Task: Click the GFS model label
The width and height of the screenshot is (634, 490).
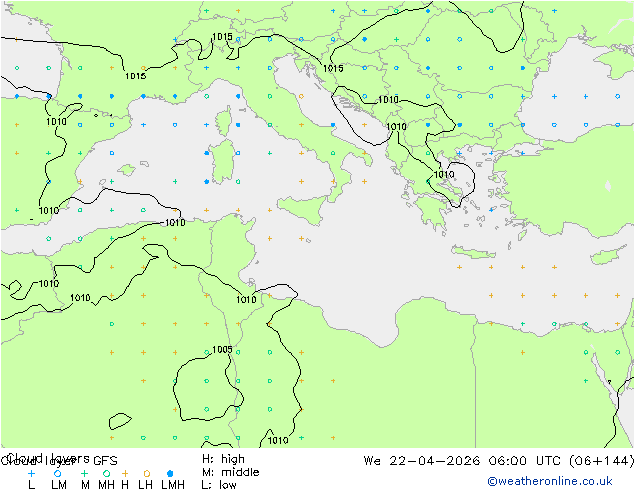Action: [105, 461]
